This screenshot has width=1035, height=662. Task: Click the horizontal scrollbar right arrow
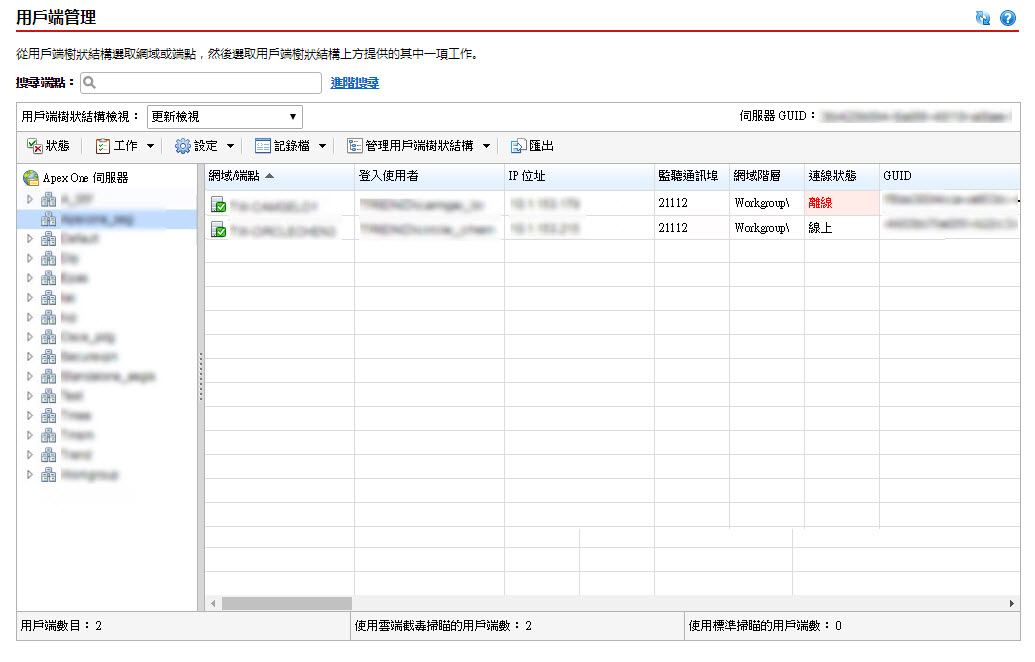coord(1012,604)
